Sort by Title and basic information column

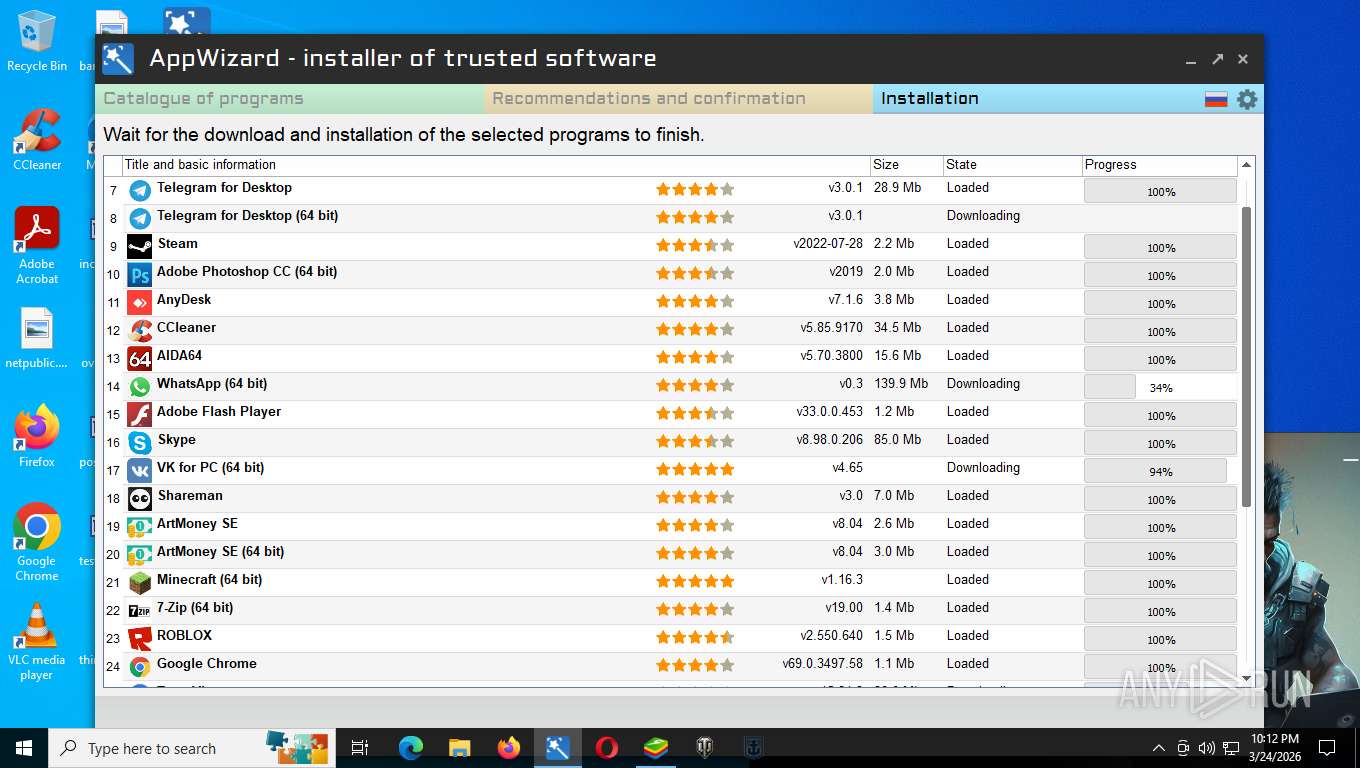point(496,165)
